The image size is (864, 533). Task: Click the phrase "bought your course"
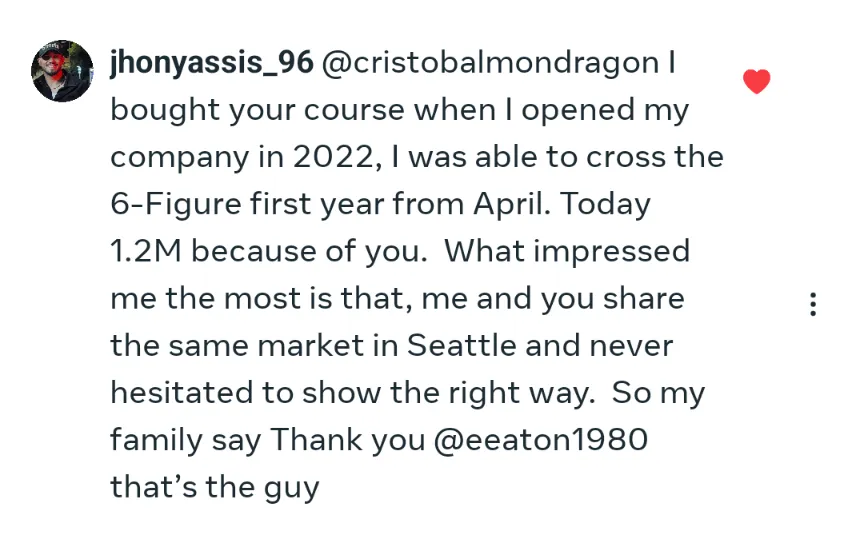(257, 110)
